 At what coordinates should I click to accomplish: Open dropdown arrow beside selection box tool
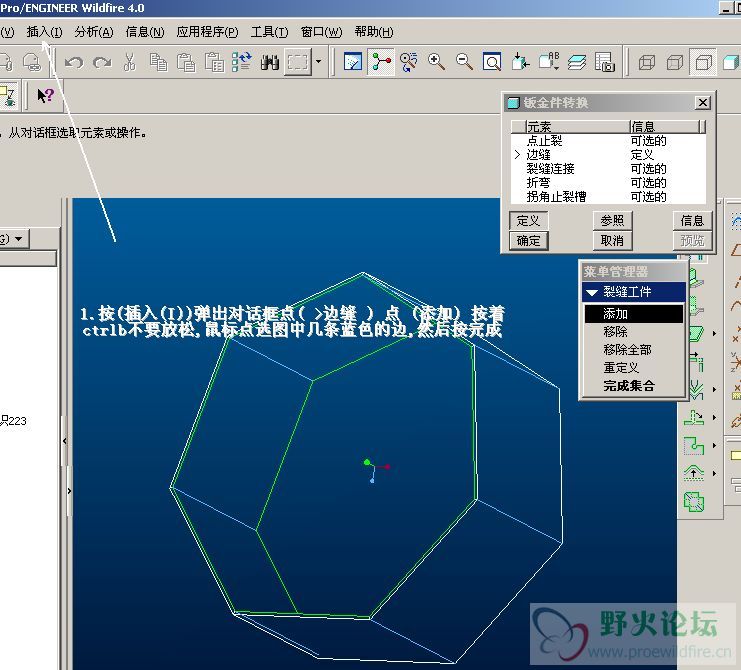(x=319, y=62)
